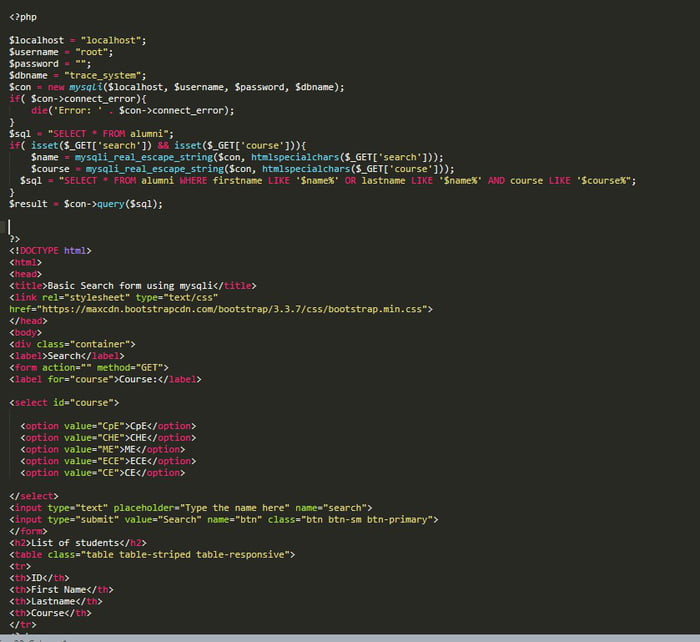Click the <!DOCTYPE html> declaration

click(x=50, y=250)
